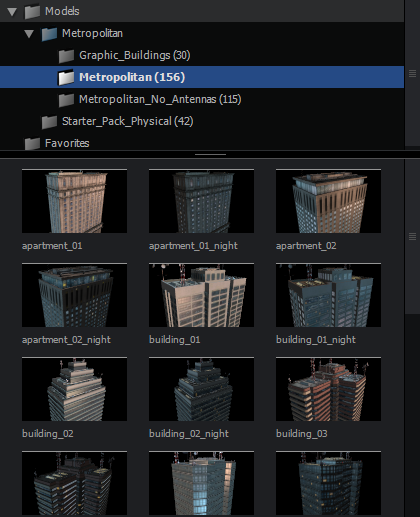The width and height of the screenshot is (420, 517).
Task: Select the apartment_01 building thumbnail
Action: pos(74,201)
